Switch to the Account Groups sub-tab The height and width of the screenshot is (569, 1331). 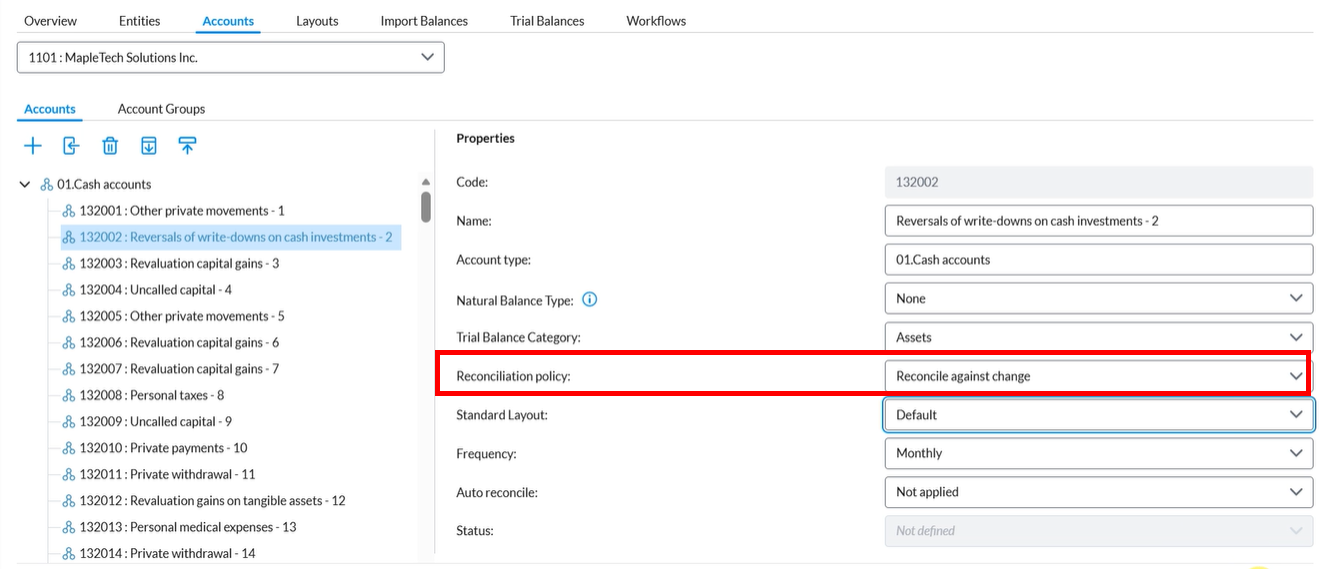[161, 109]
